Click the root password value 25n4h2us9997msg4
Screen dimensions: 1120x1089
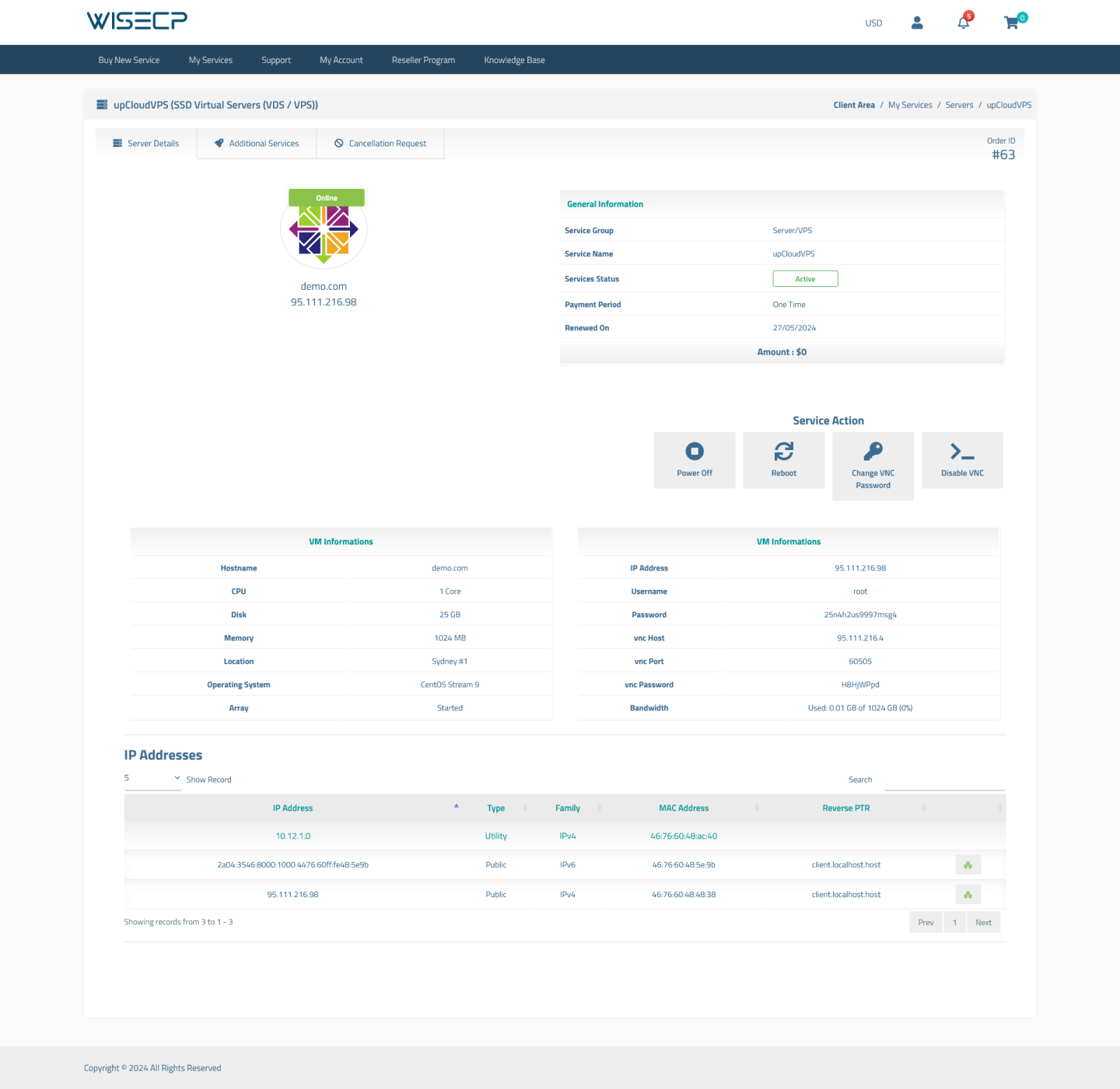[x=860, y=615]
